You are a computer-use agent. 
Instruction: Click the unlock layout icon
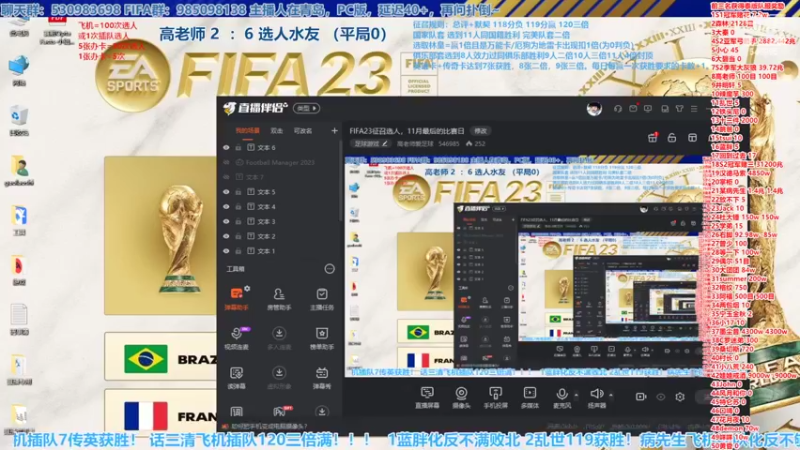672,138
